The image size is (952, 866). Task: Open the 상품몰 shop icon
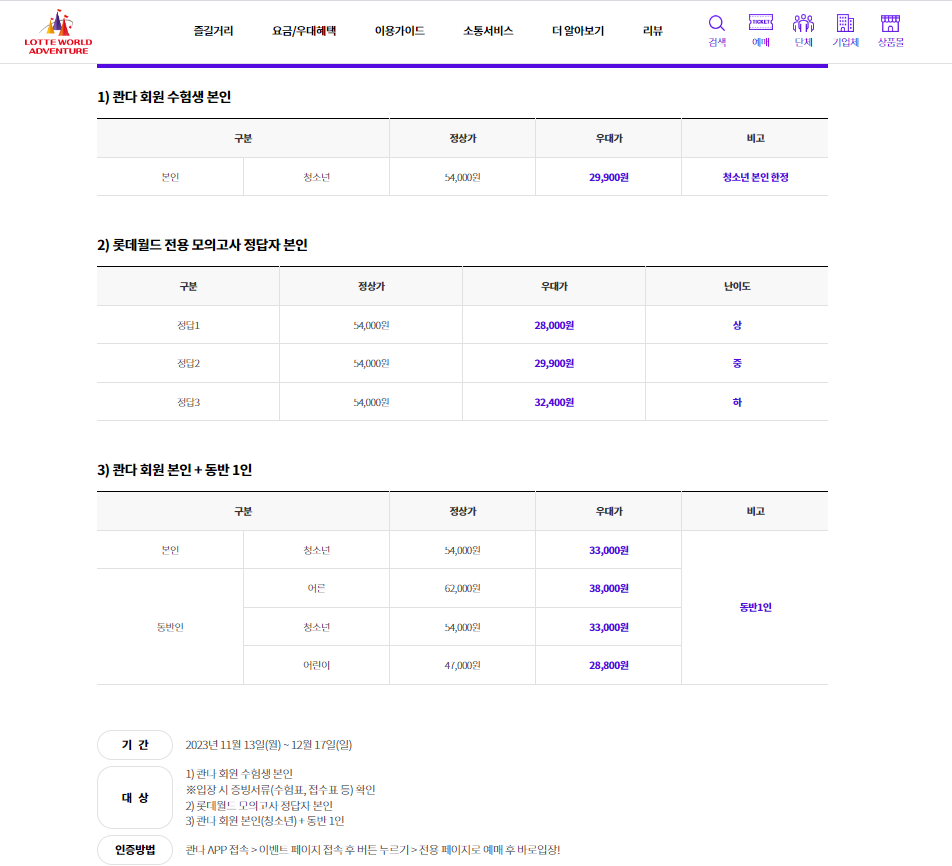[890, 31]
